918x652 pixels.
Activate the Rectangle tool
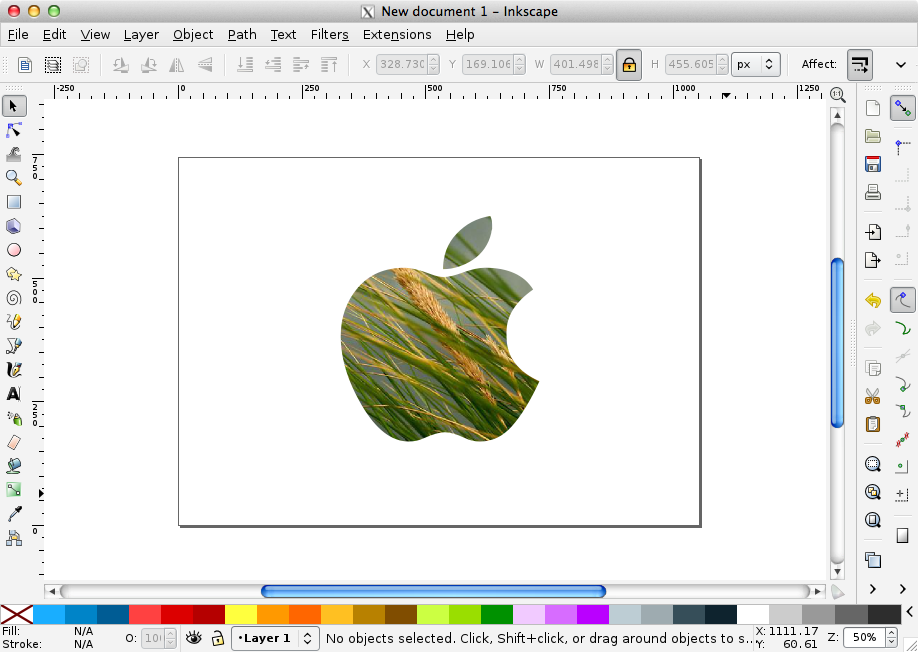click(x=13, y=202)
